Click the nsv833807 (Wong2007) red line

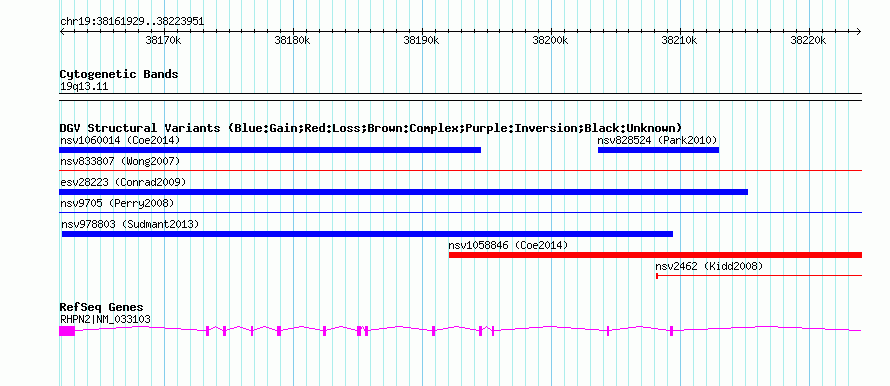coord(460,170)
